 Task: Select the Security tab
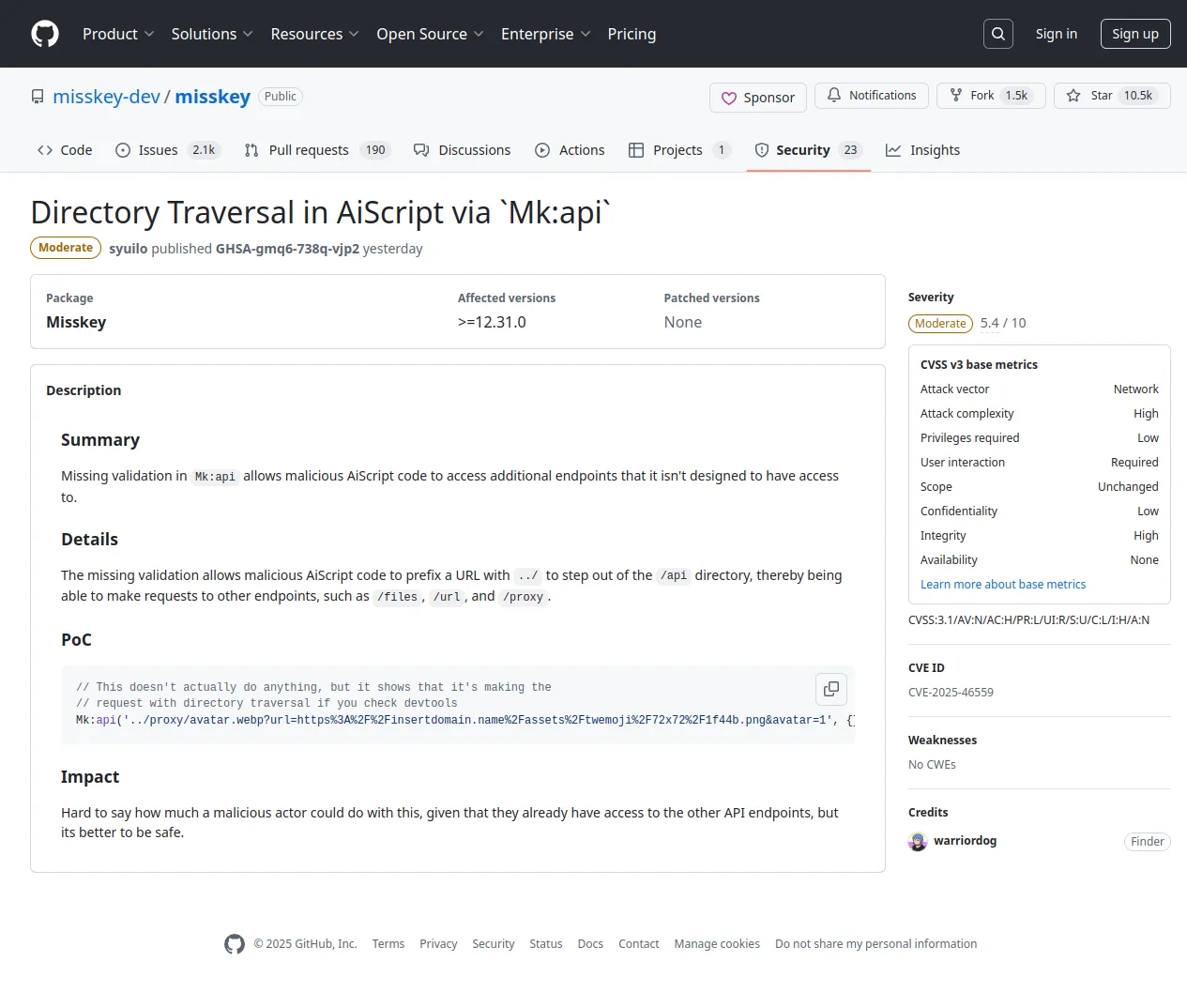pos(808,150)
